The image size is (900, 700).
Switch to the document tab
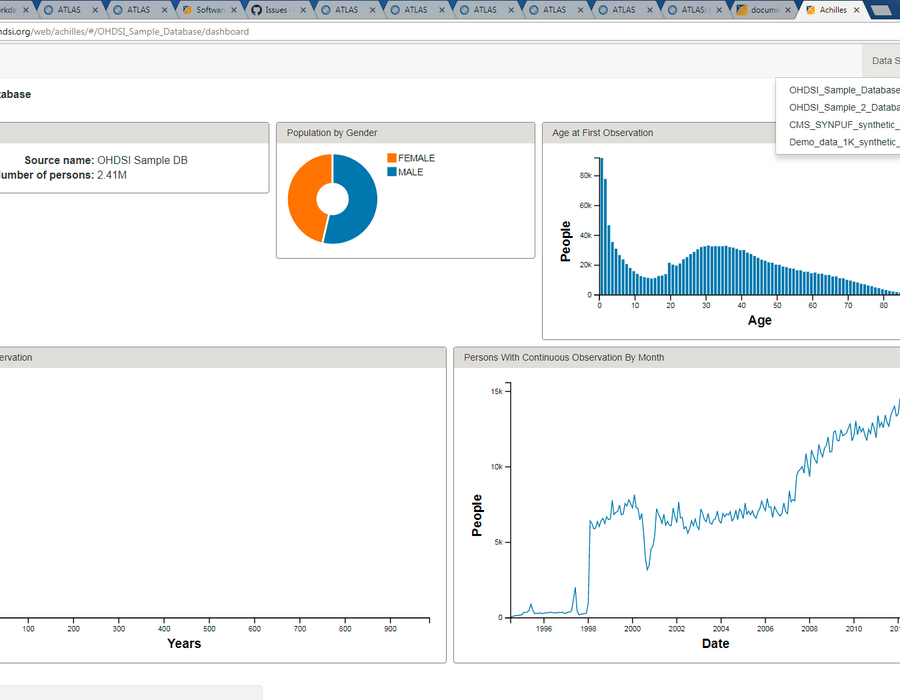click(x=765, y=10)
